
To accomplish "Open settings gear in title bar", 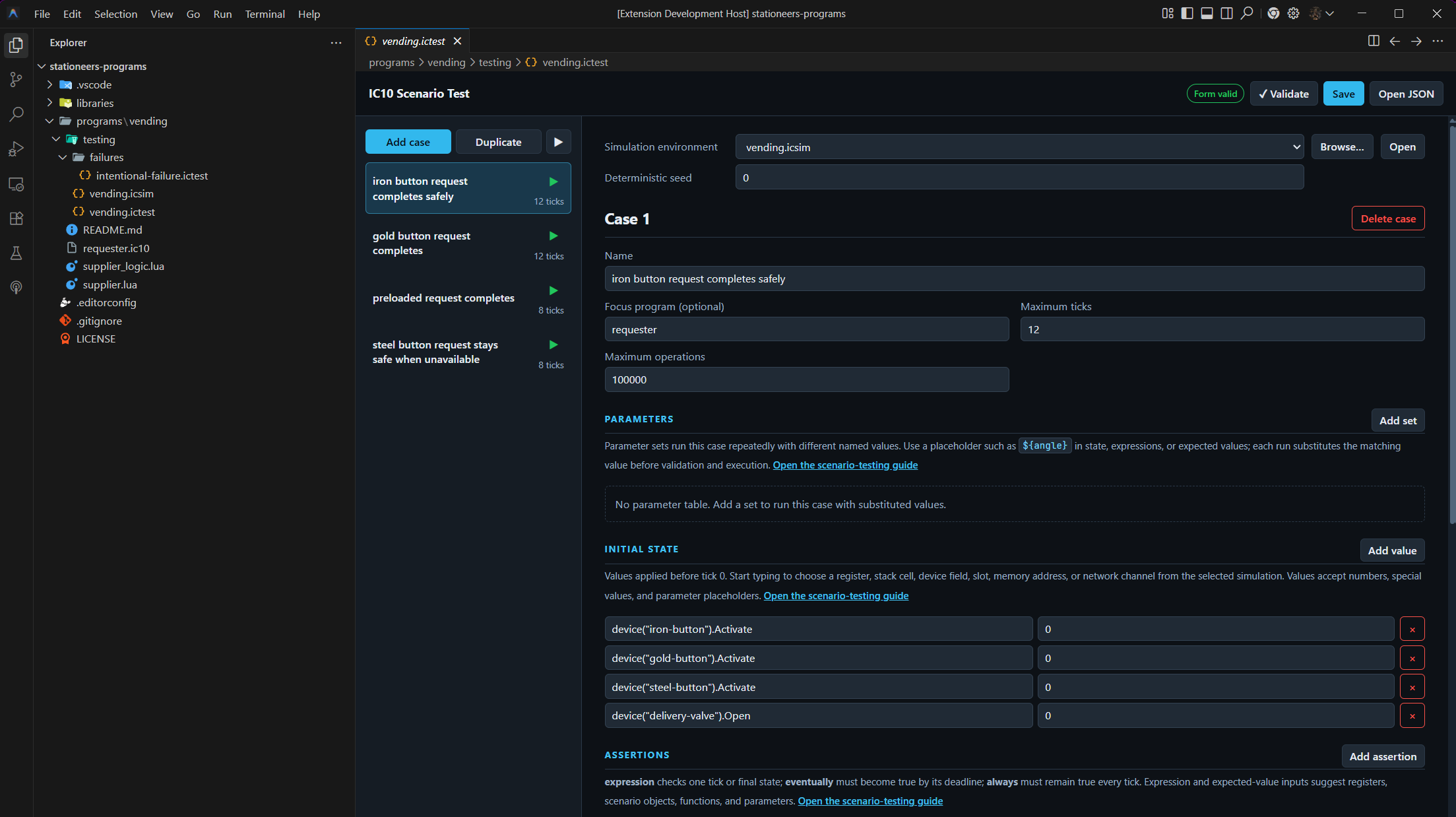I will tap(1294, 13).
